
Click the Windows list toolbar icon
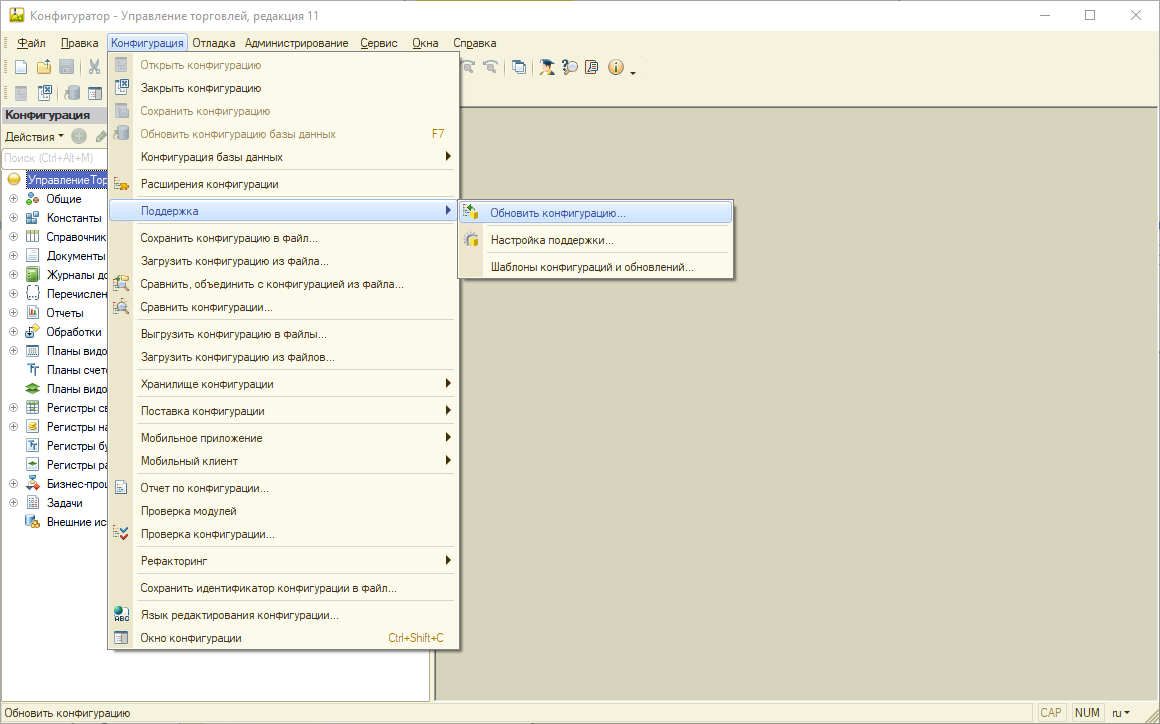519,67
